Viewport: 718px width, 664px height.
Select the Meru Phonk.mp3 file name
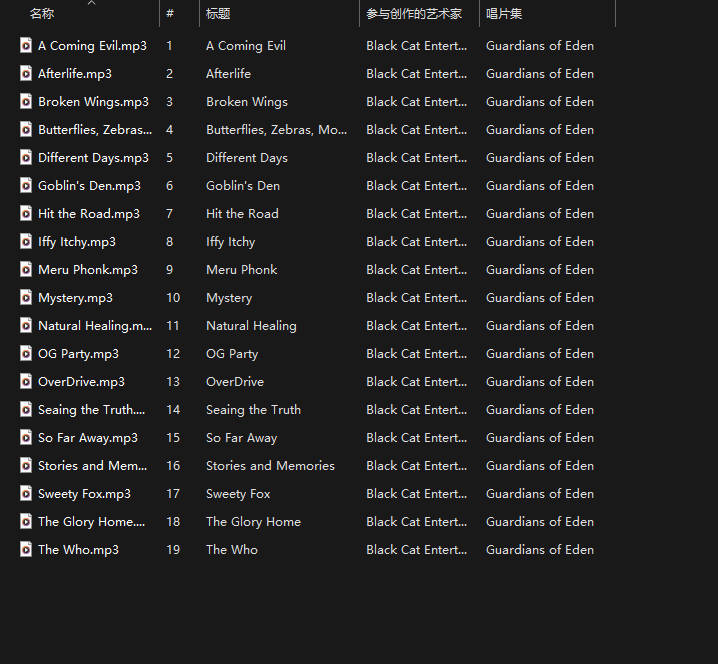pos(88,270)
